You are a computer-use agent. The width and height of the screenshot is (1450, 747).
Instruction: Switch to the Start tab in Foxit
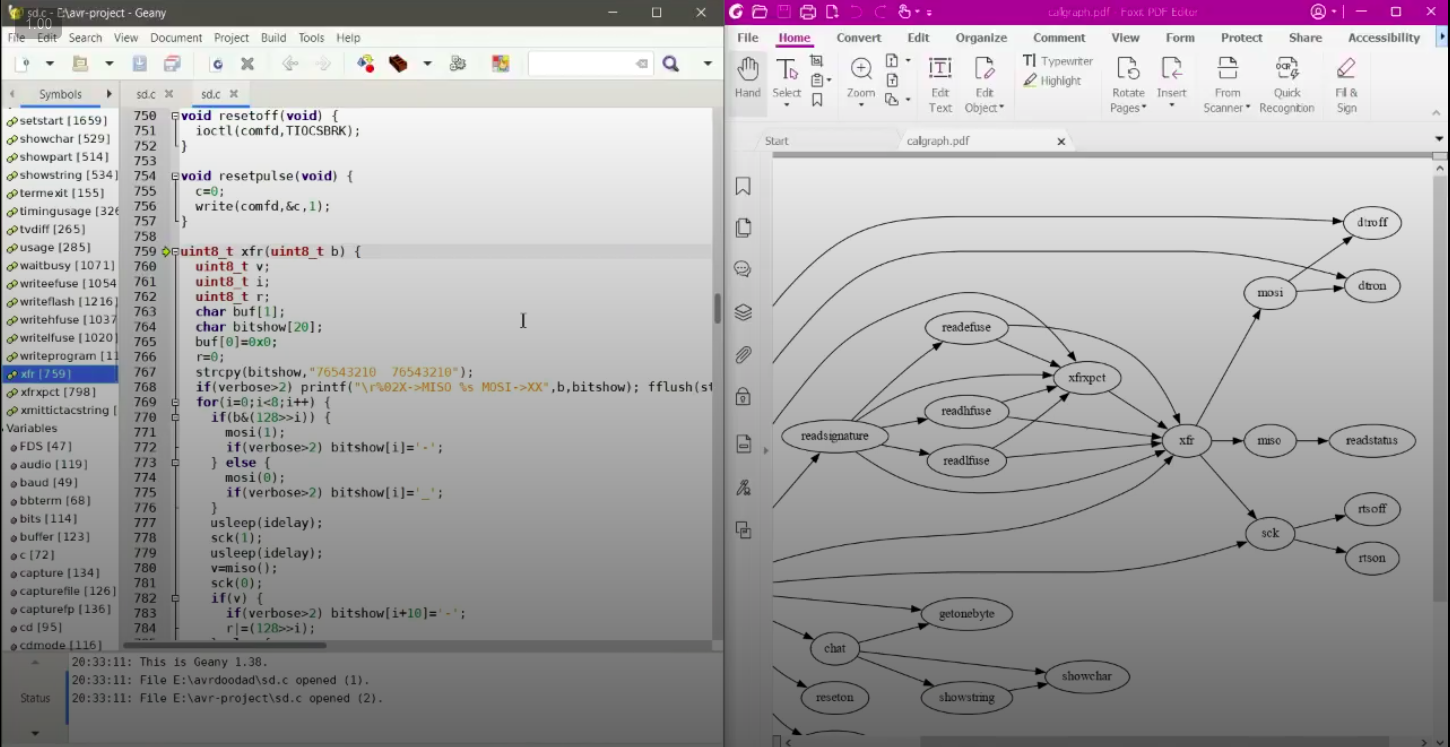777,141
